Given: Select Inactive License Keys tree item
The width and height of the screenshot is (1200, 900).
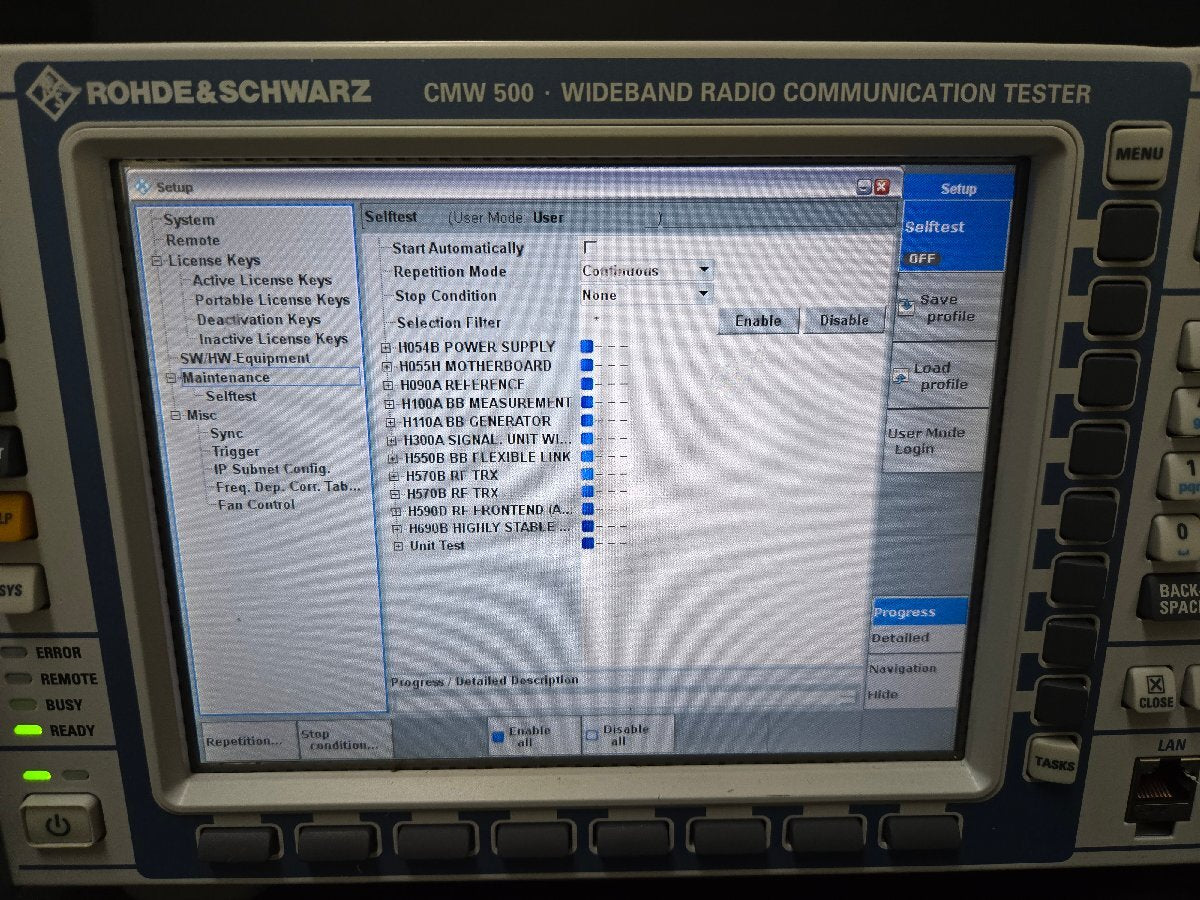Looking at the screenshot, I should [273, 339].
